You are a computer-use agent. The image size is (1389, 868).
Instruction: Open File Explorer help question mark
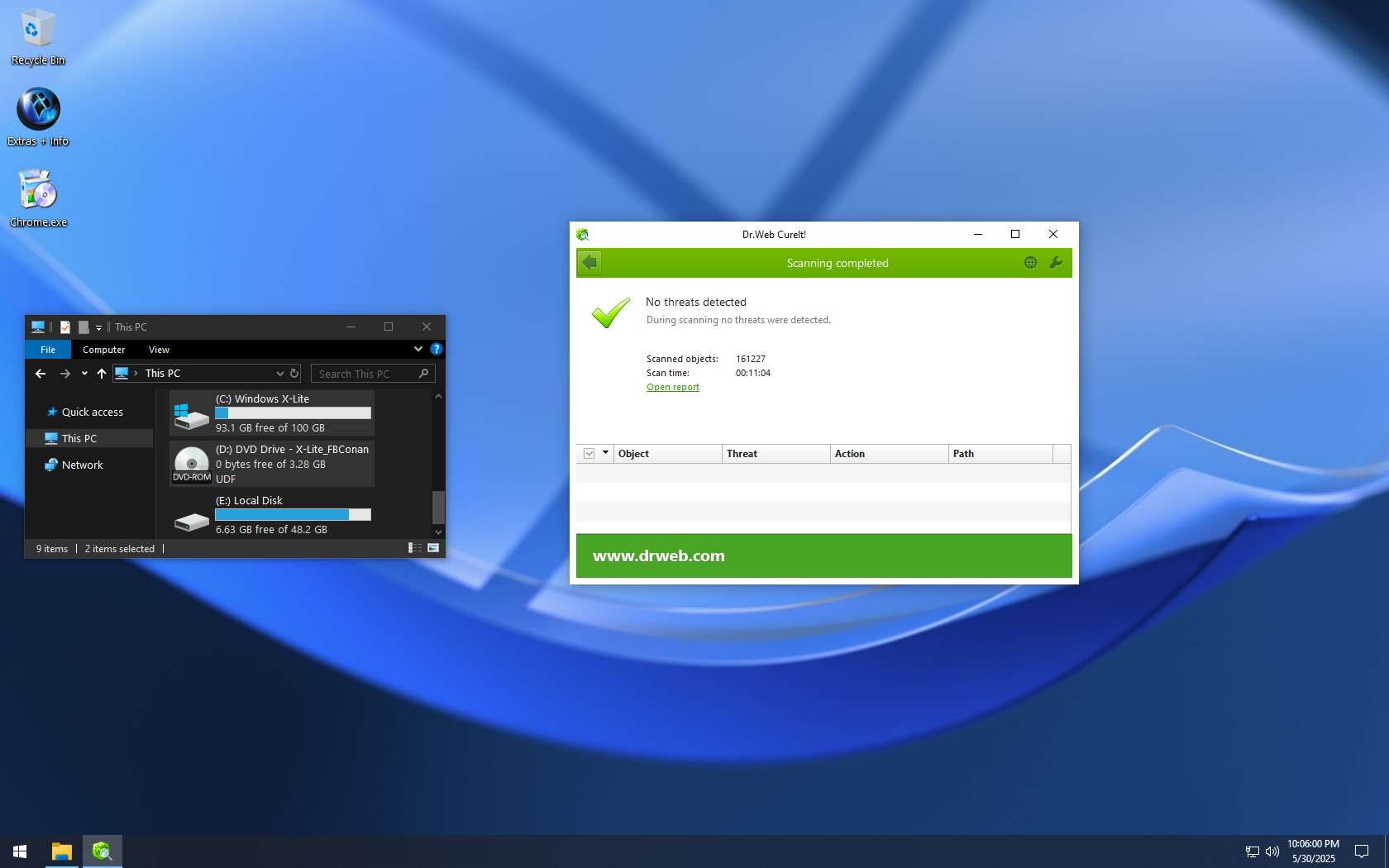click(x=437, y=350)
